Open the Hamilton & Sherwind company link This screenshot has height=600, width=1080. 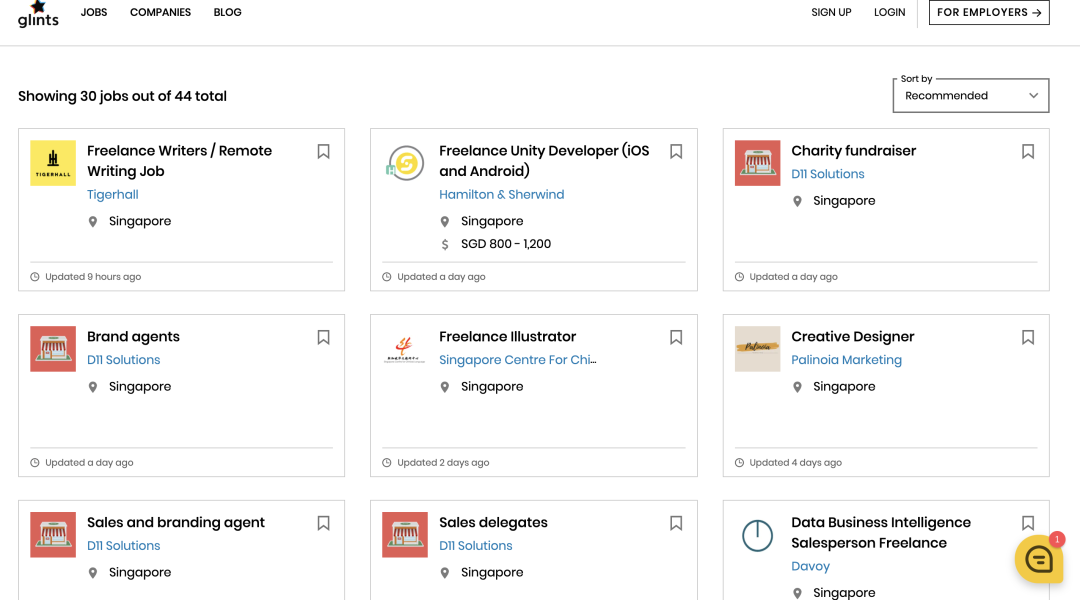[501, 195]
